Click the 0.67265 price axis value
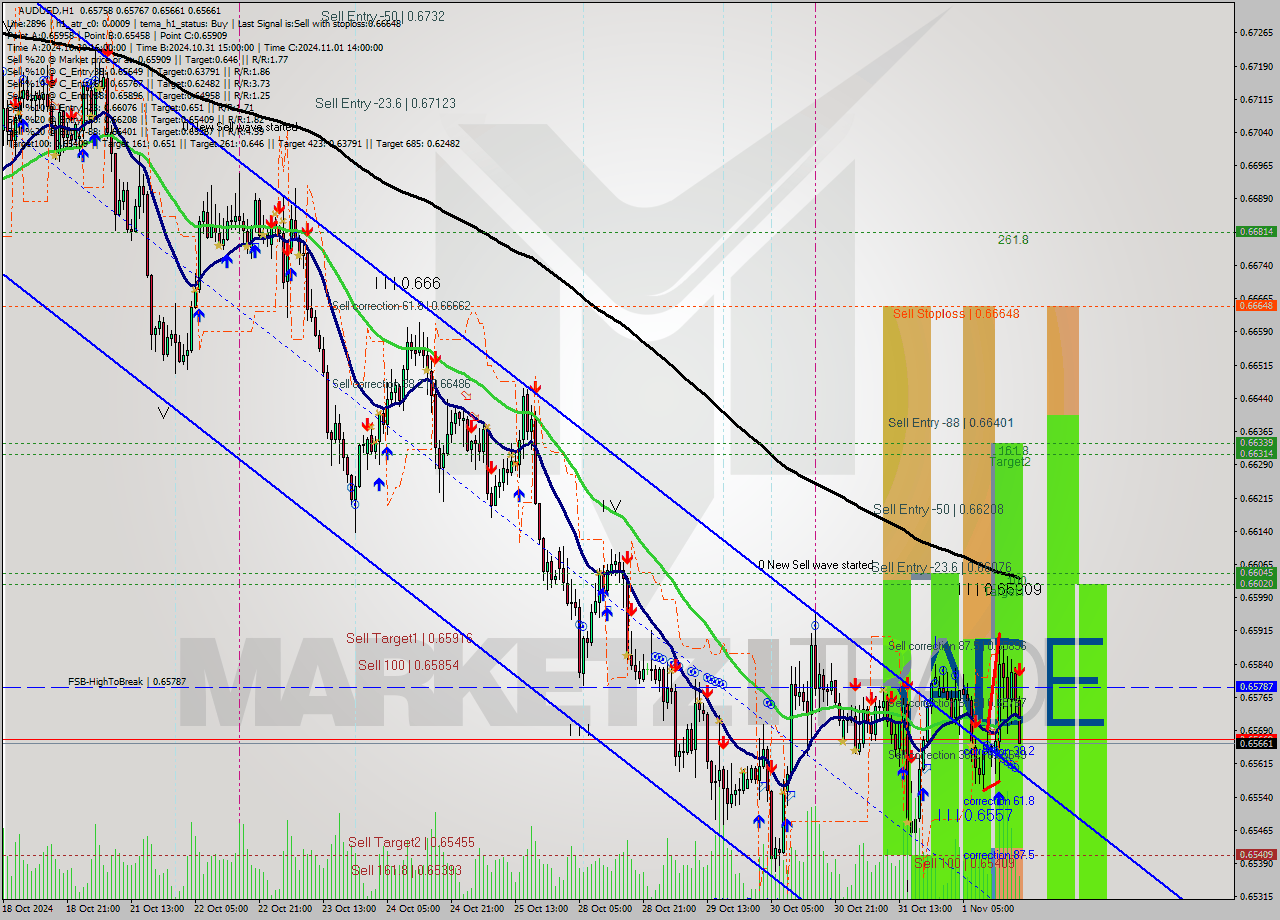The width and height of the screenshot is (1280, 920). (x=1255, y=33)
